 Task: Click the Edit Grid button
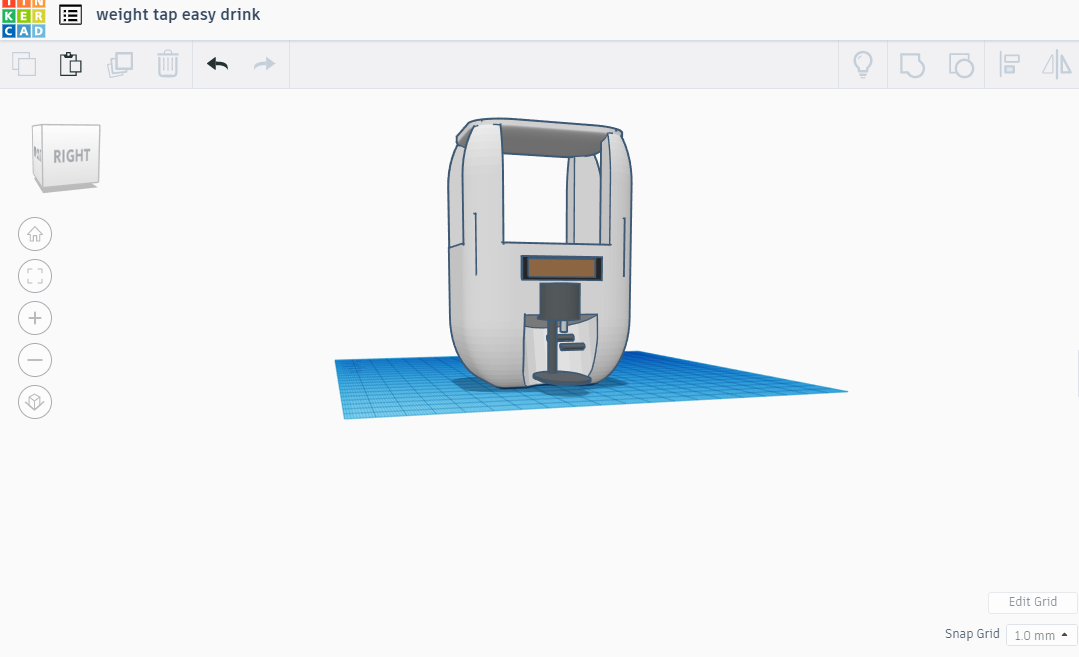click(x=1032, y=602)
